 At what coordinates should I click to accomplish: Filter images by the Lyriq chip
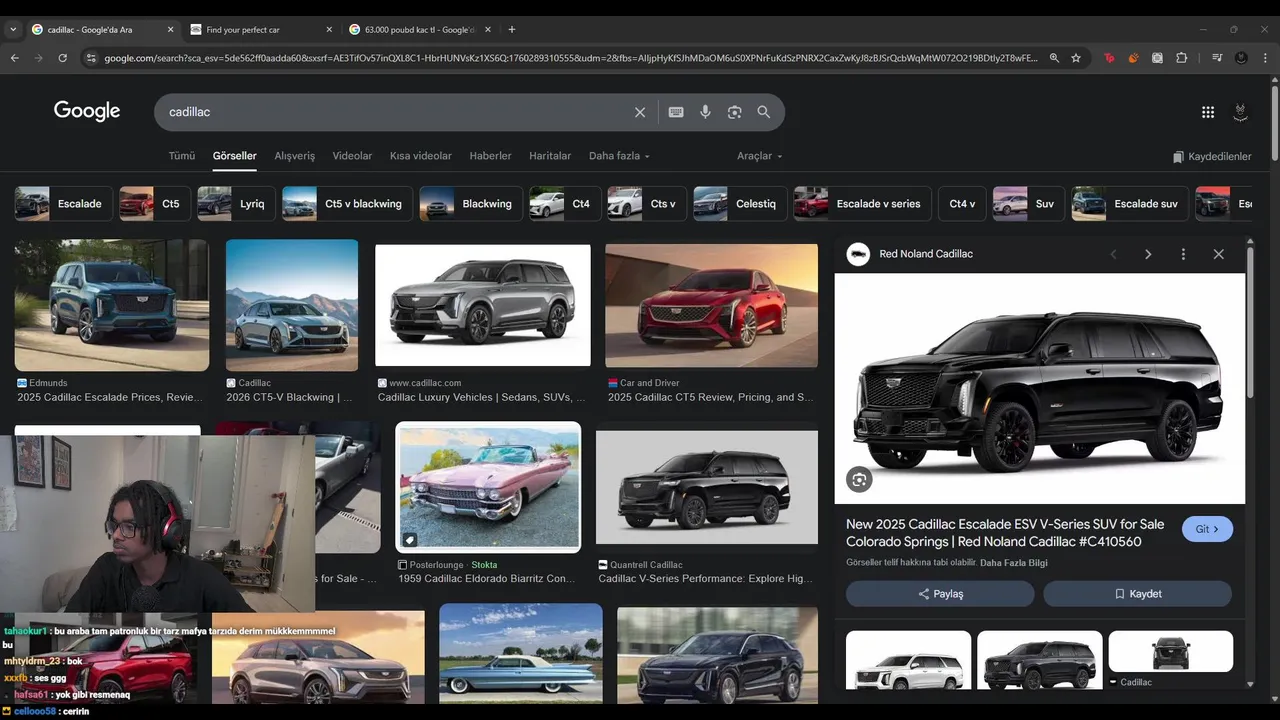coord(236,204)
